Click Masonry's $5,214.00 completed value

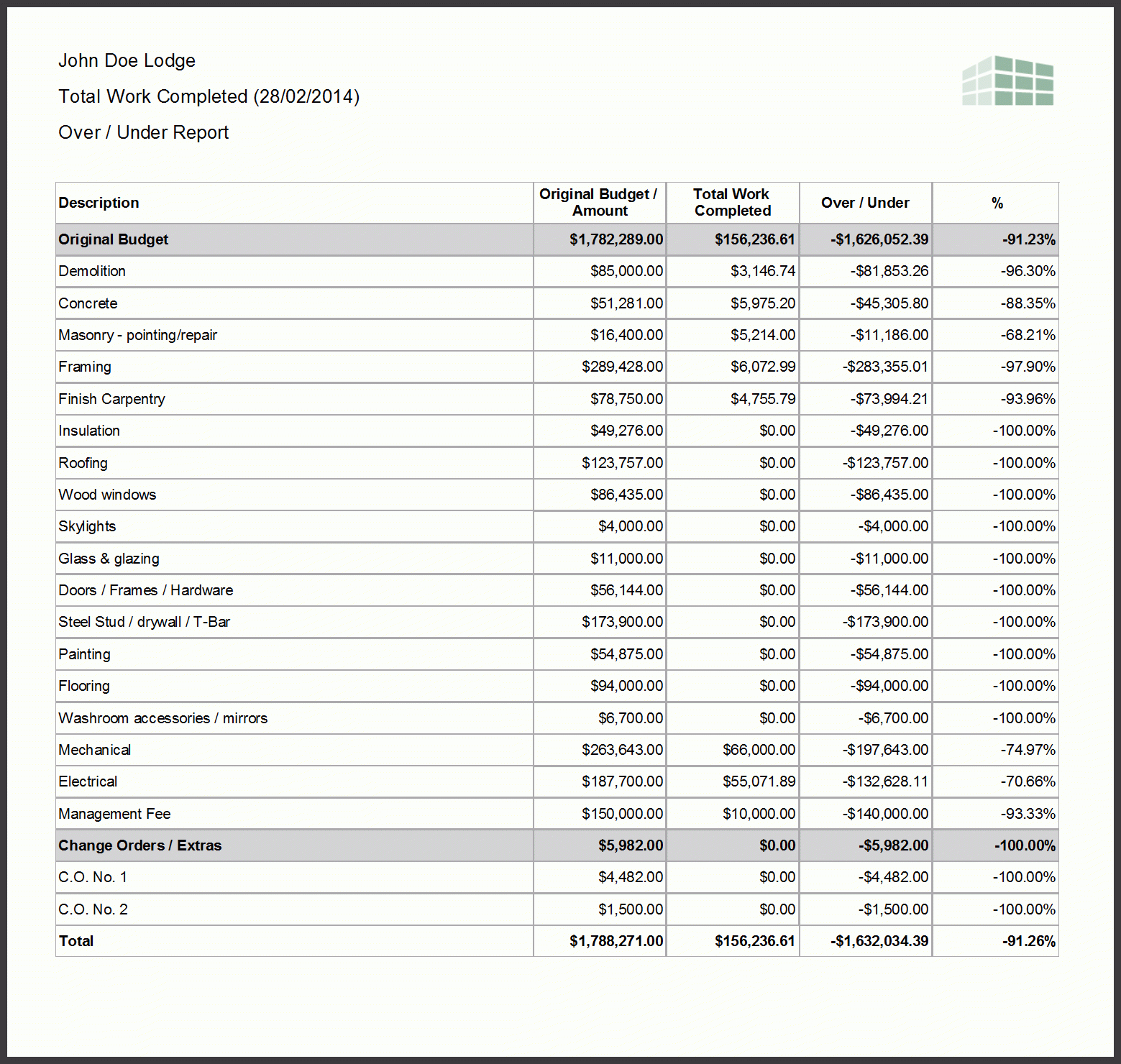763,335
